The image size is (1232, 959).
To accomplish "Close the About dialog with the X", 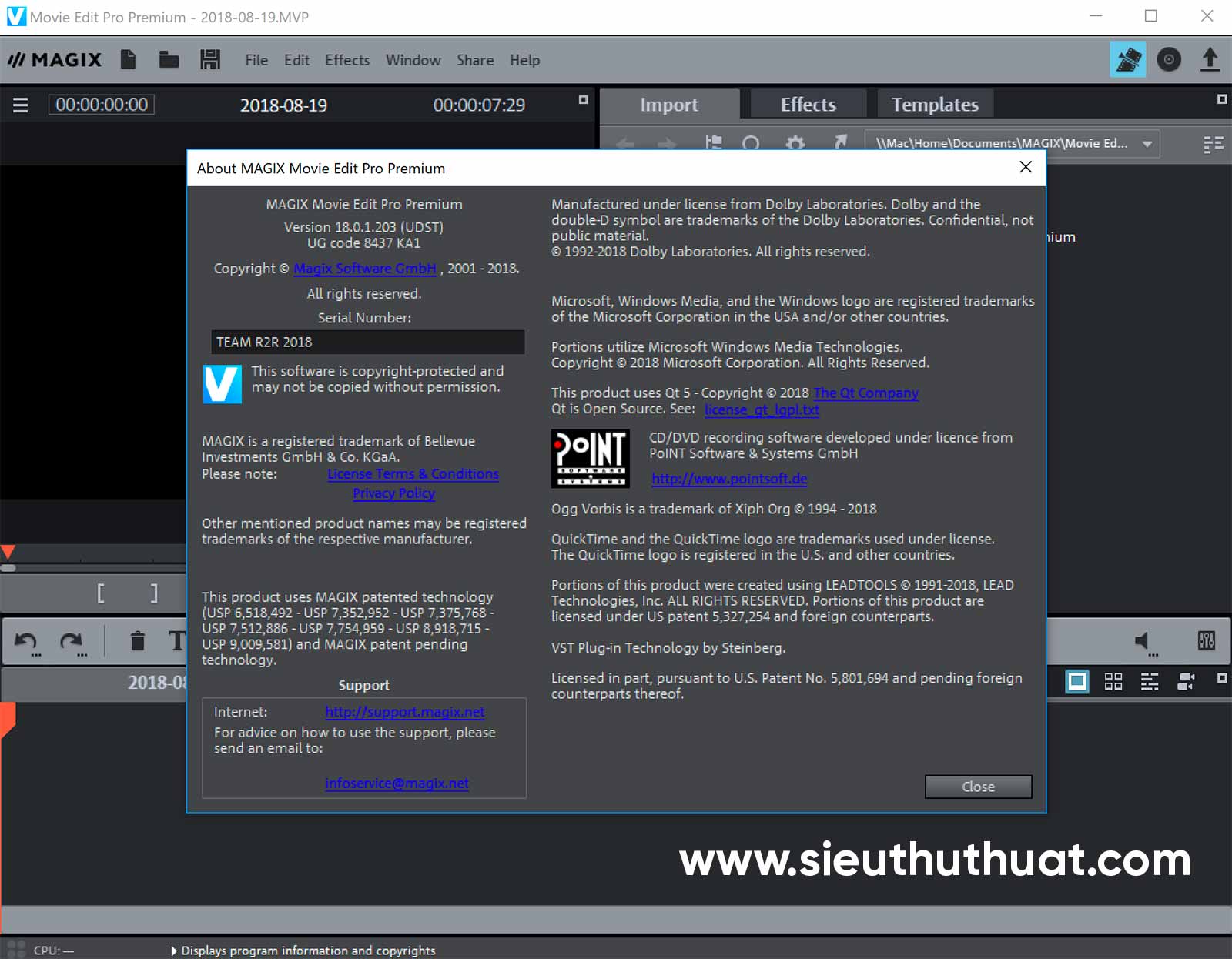I will tap(1026, 167).
